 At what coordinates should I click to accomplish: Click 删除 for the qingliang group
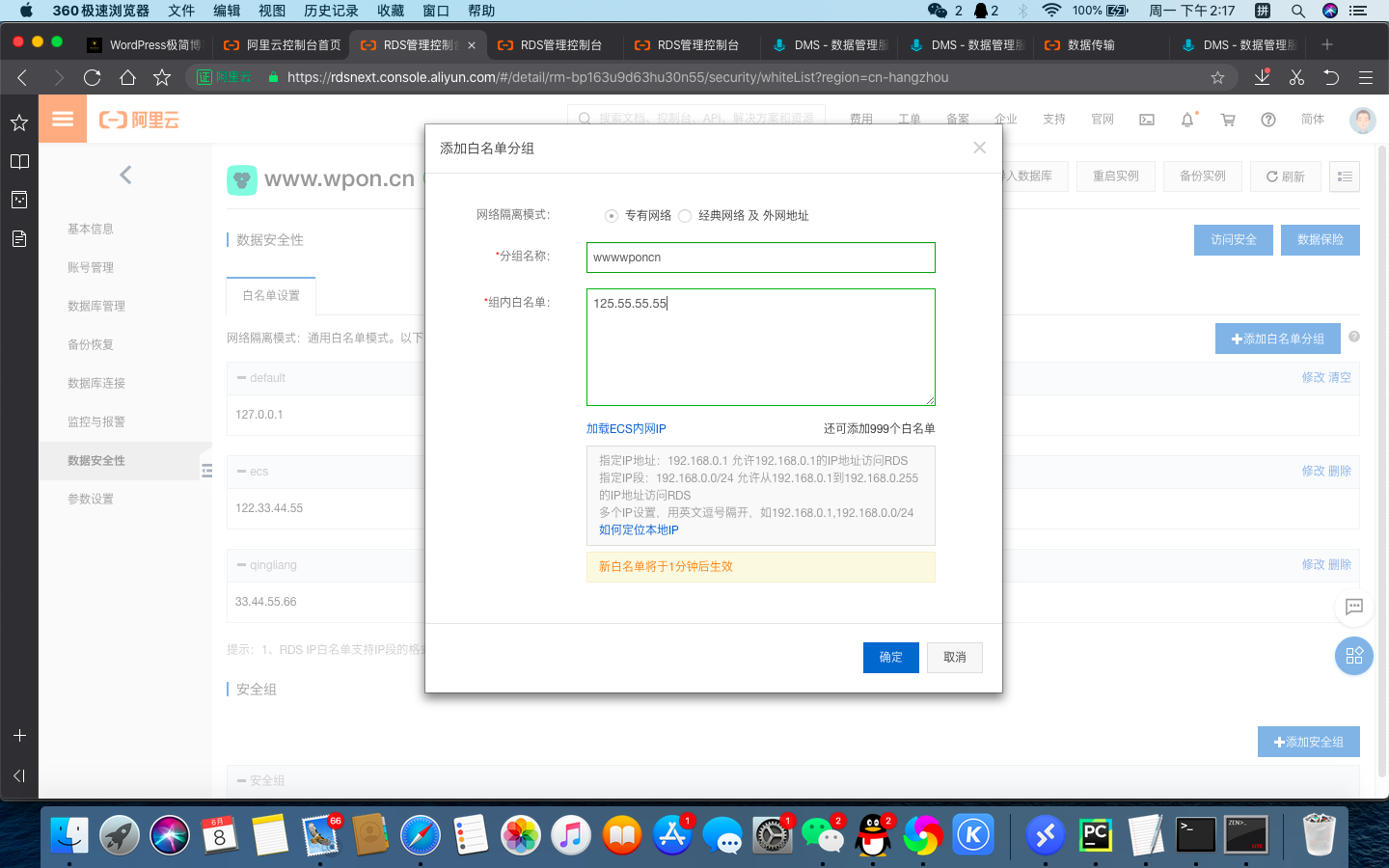[x=1340, y=565]
